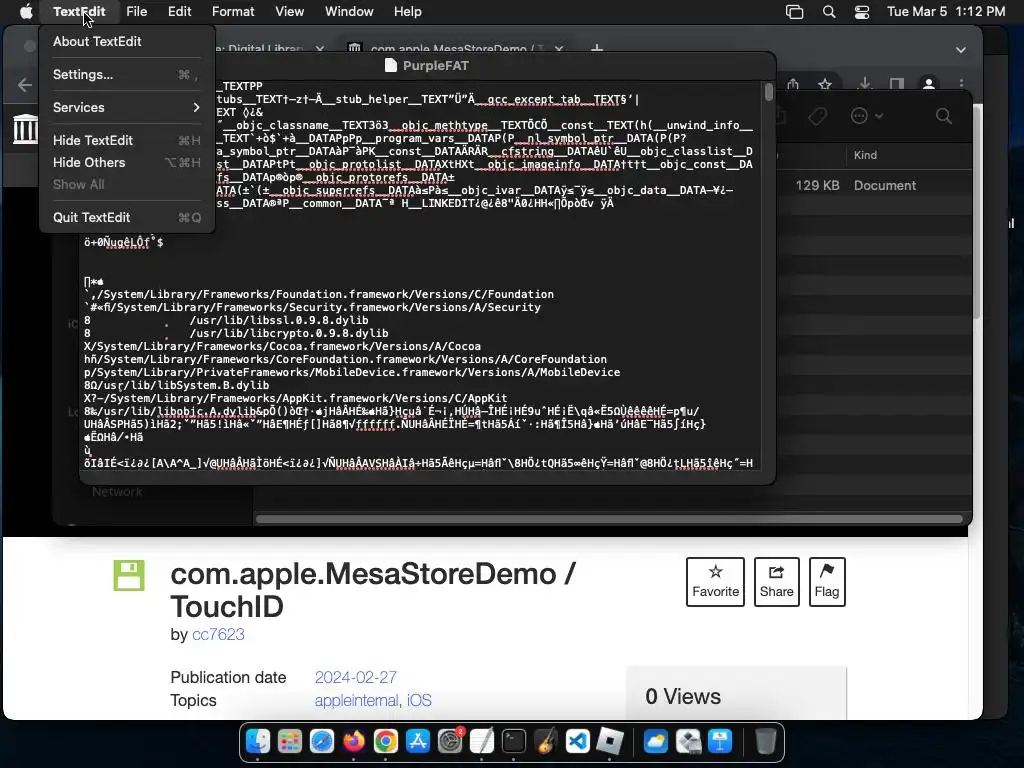Screen dimensions: 1024x768
Task: Bookmark this page with the star icon
Action: [825, 84]
